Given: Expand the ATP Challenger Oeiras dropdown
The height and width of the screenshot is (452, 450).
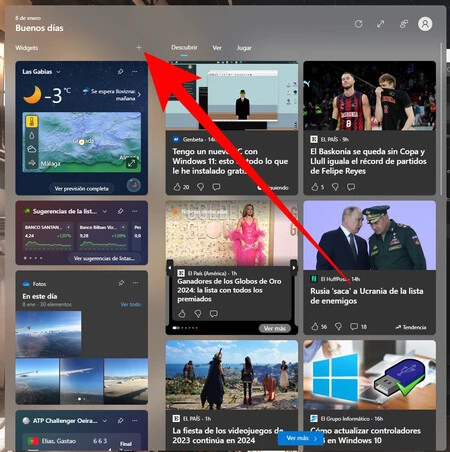Looking at the screenshot, I should 105,421.
